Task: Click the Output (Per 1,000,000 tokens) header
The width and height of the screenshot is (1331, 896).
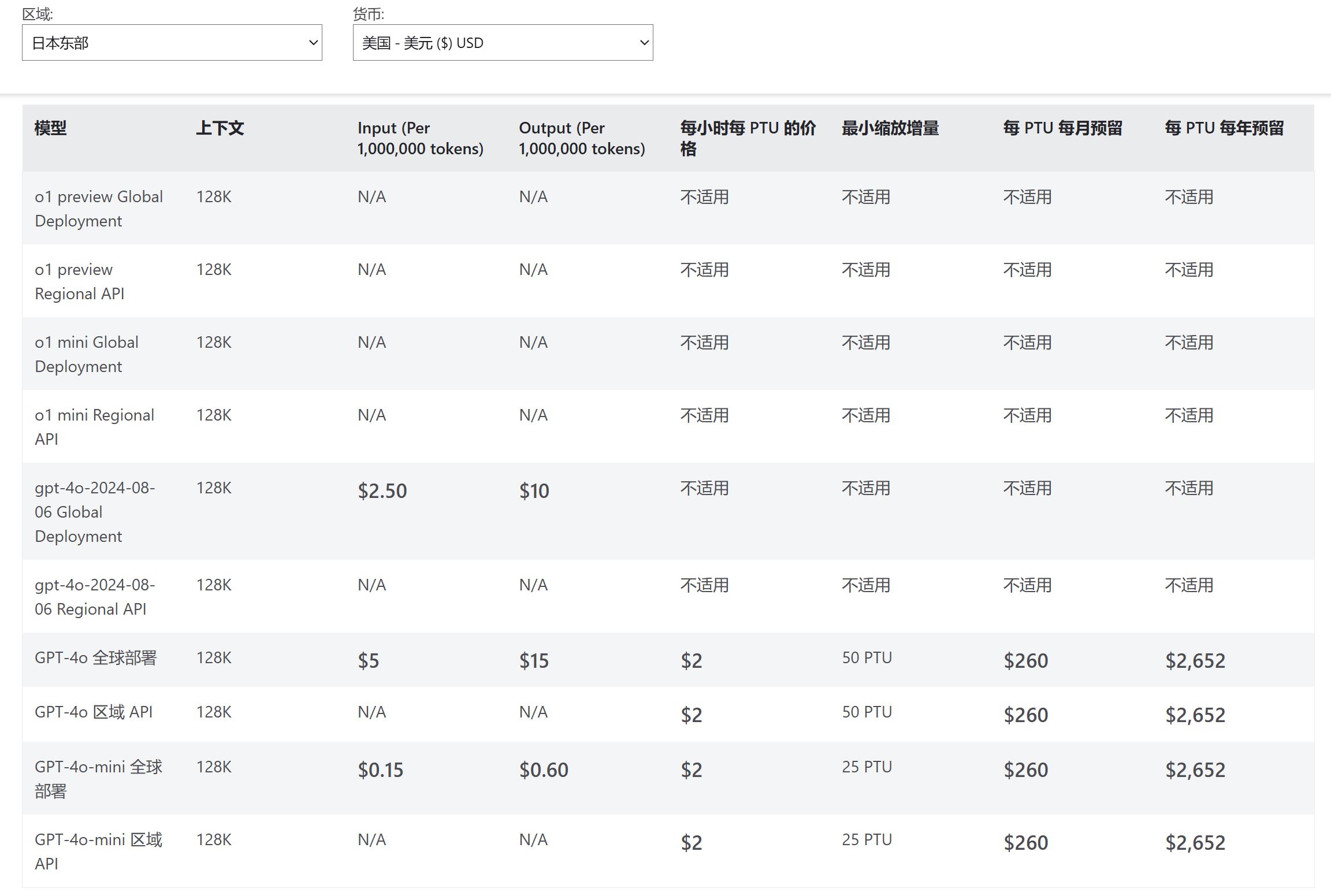Action: [582, 138]
